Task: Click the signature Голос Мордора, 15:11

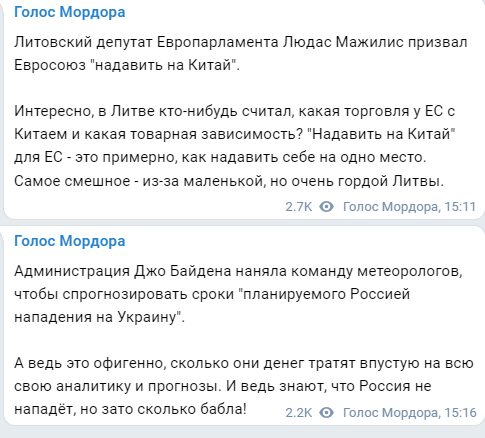Action: coord(409,207)
